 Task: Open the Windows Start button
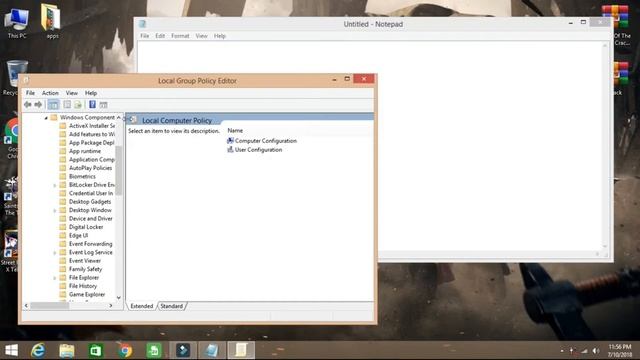tap(11, 350)
